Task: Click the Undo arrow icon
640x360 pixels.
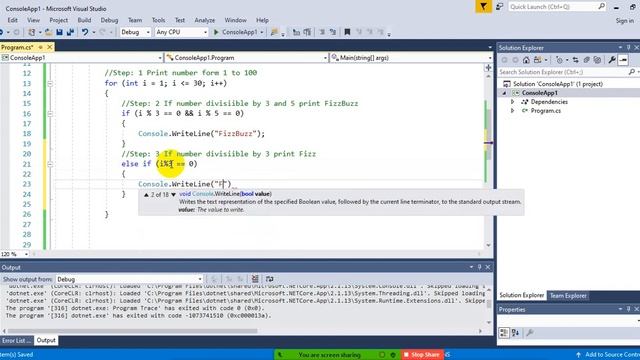Action: [x=84, y=32]
